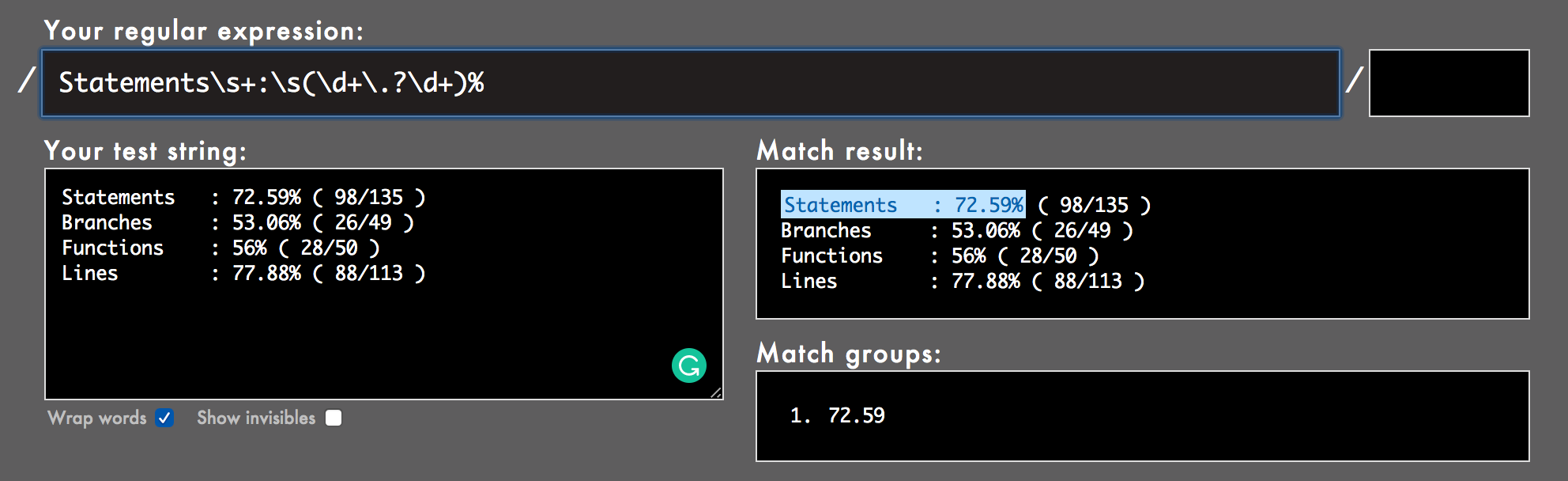The image size is (1568, 481).
Task: Click the 'Show invisibles' label text
Action: [256, 418]
